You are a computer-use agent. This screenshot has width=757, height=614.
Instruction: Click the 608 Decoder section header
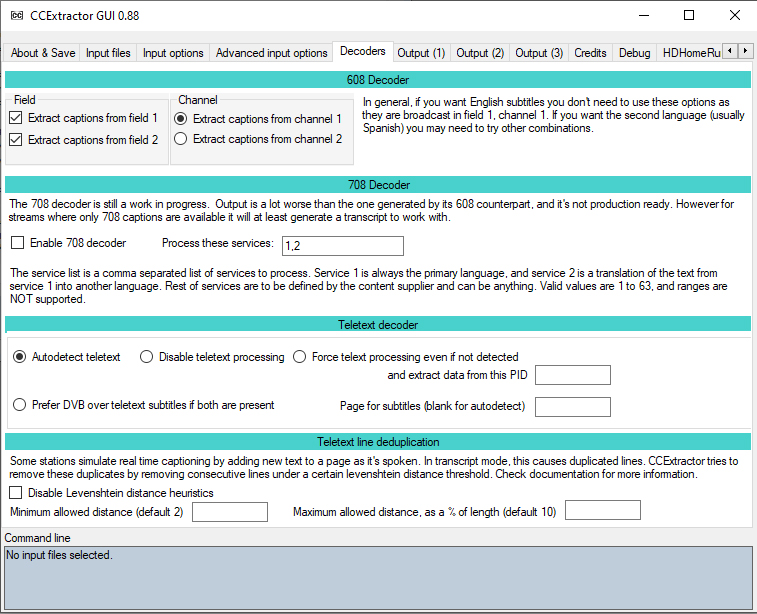[x=378, y=80]
